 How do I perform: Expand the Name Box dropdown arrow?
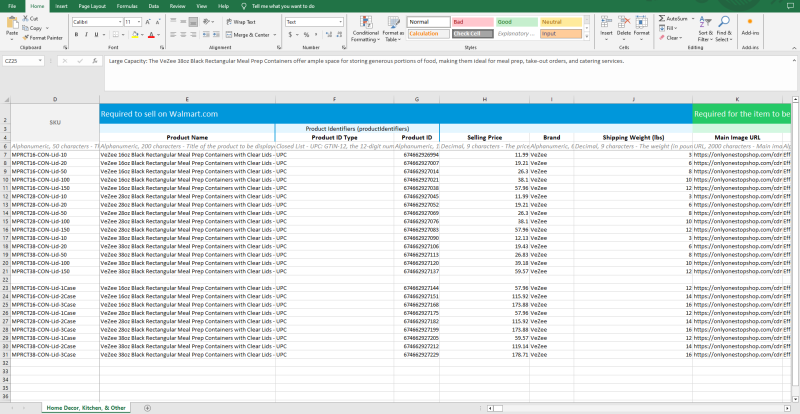pyautogui.click(x=40, y=60)
